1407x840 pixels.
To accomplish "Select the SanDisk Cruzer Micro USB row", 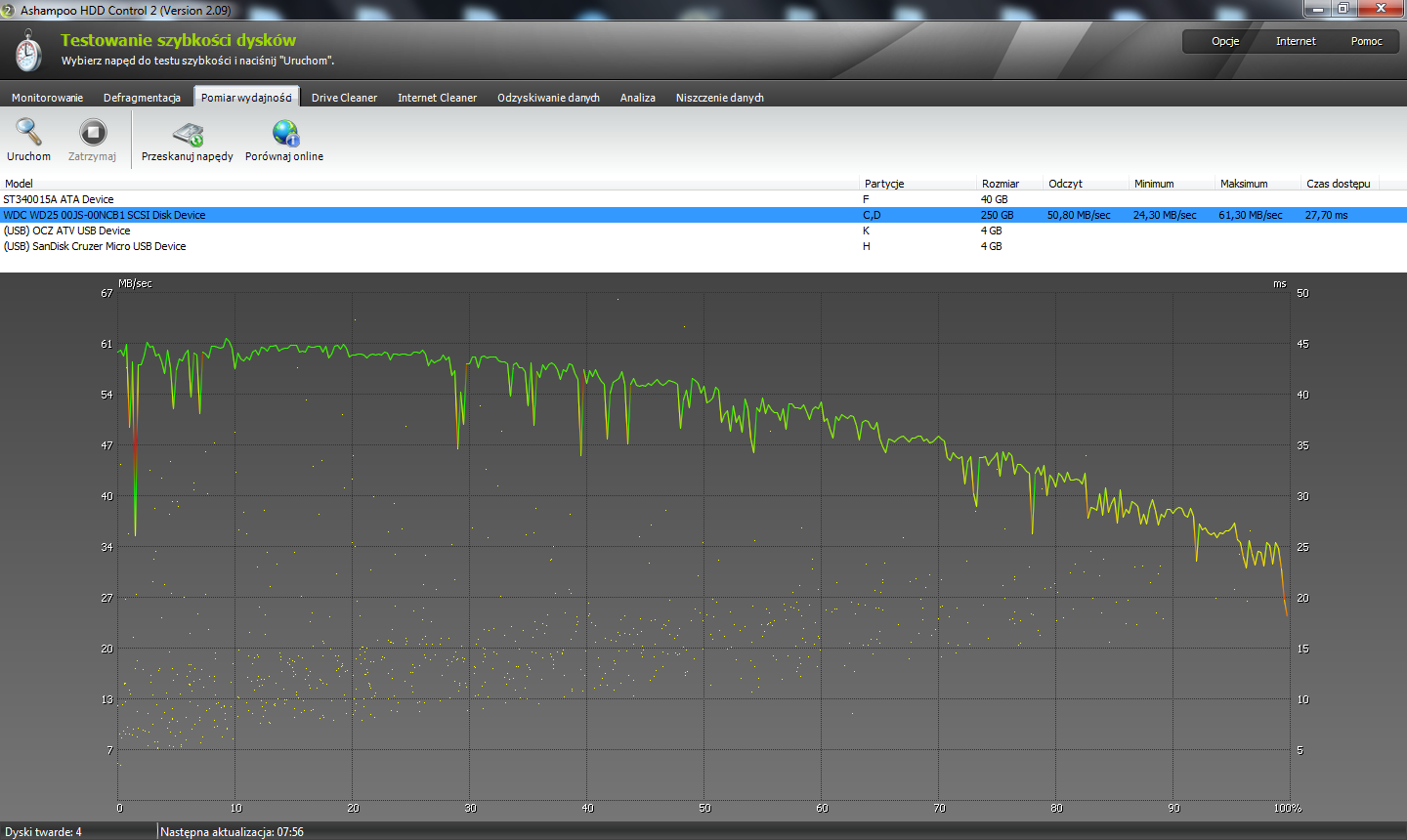I will tap(703, 246).
